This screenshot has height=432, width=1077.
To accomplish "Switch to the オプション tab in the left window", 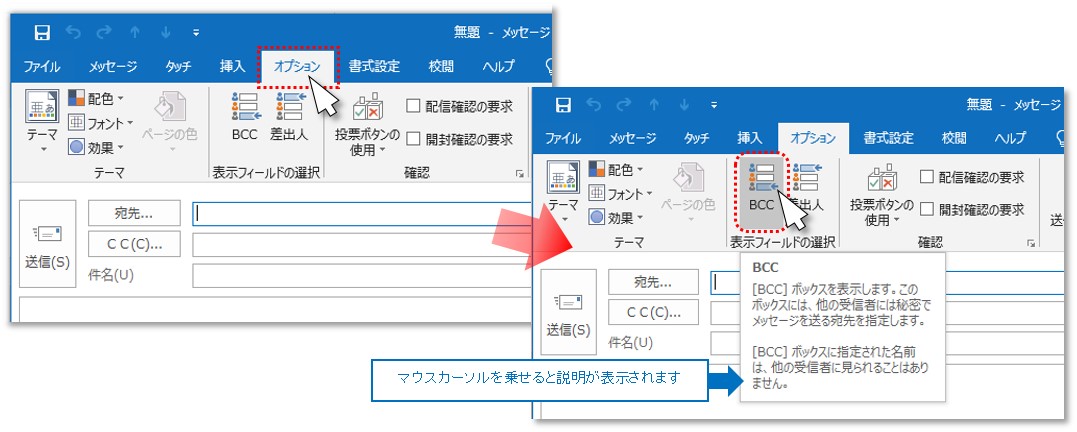I will coord(297,67).
